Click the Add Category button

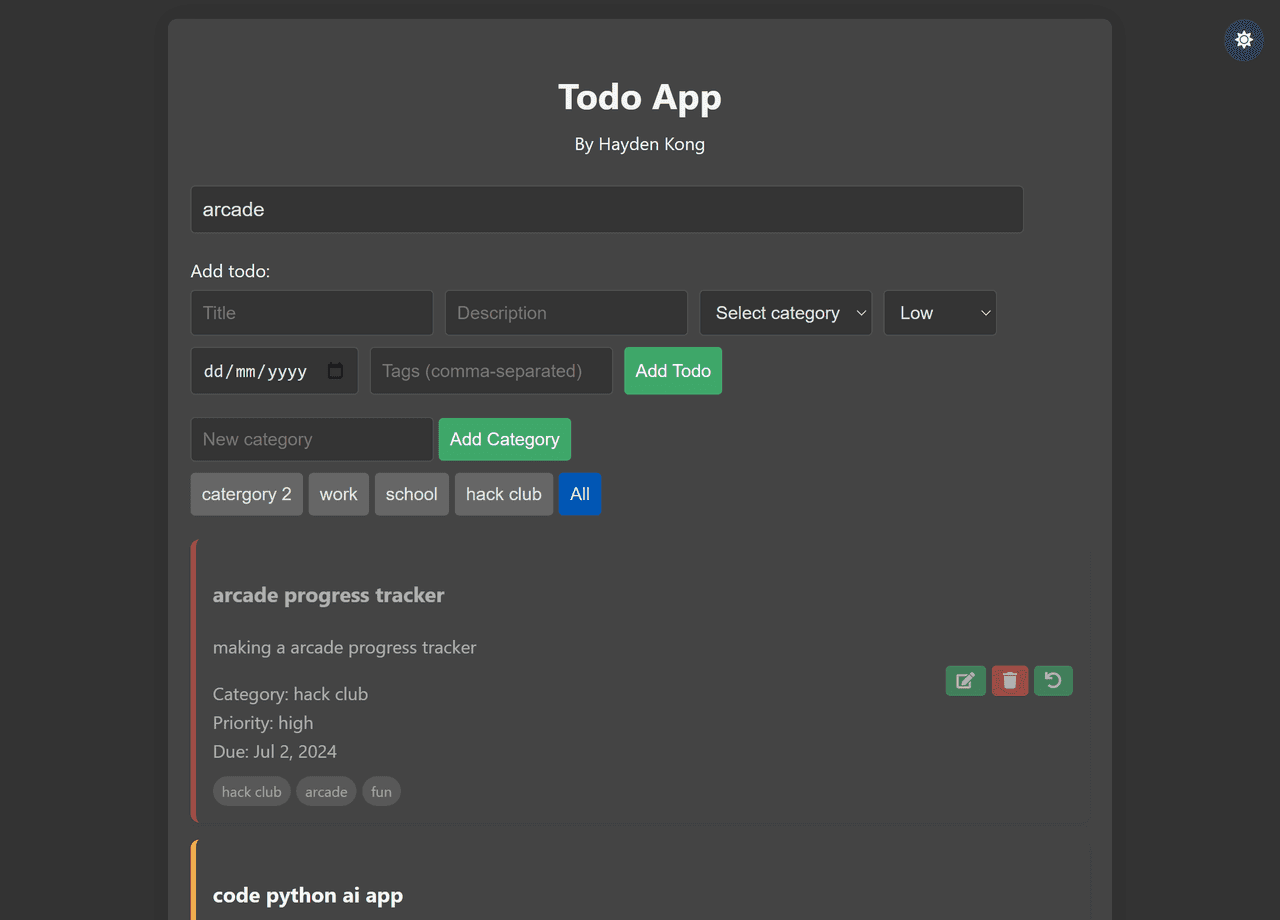(504, 439)
